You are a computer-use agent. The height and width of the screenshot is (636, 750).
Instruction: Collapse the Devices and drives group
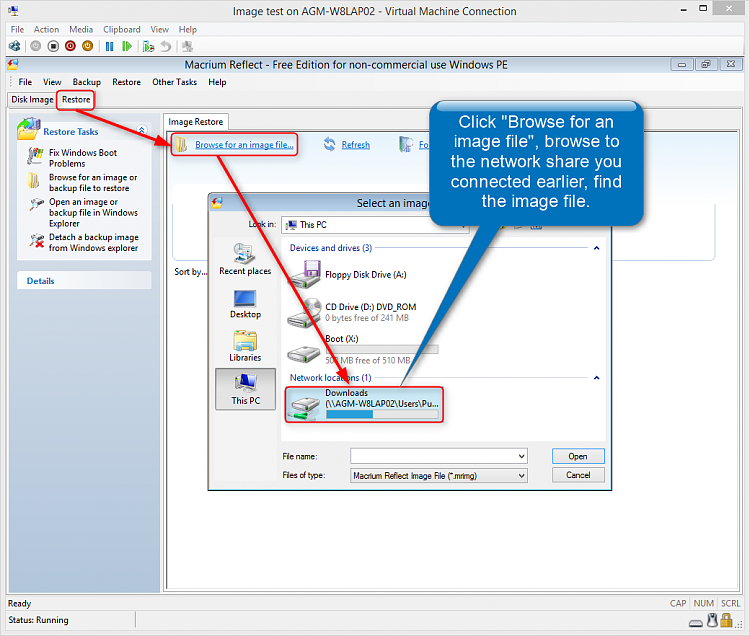pyautogui.click(x=596, y=248)
